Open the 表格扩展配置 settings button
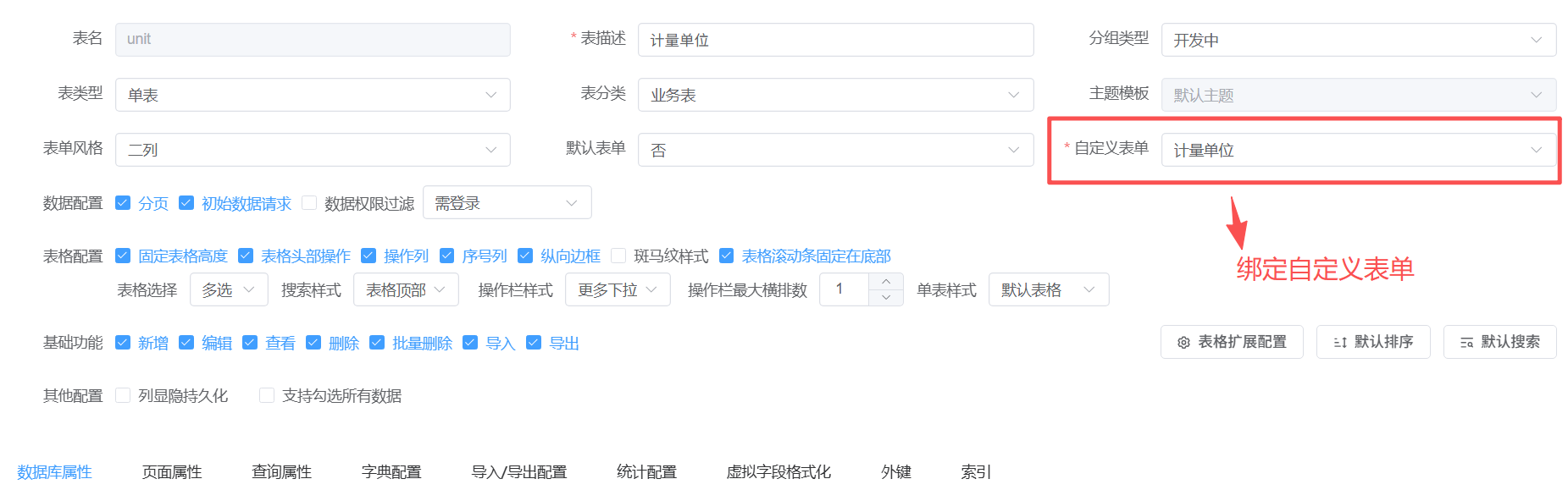The image size is (1568, 490). pos(1231,342)
